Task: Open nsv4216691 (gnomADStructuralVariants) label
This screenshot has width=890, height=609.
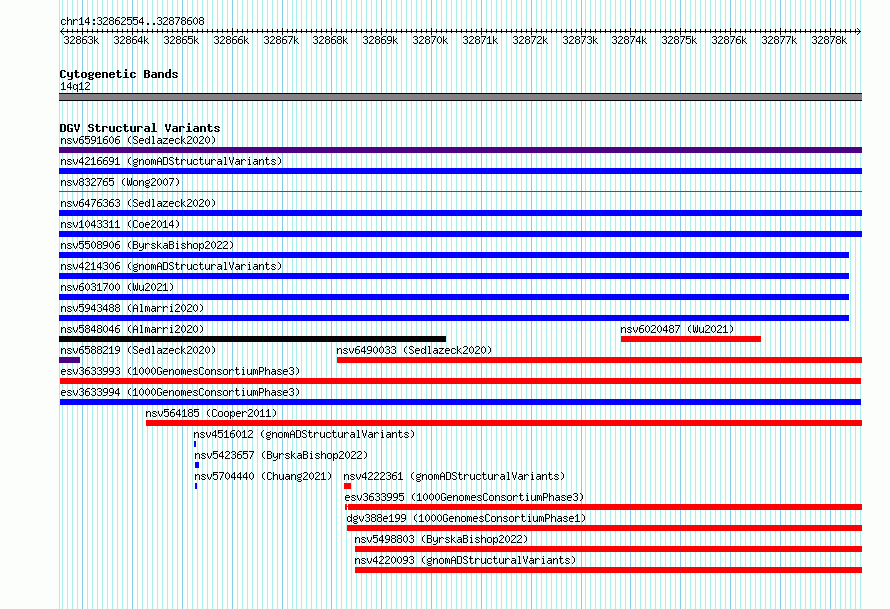Action: coord(171,161)
